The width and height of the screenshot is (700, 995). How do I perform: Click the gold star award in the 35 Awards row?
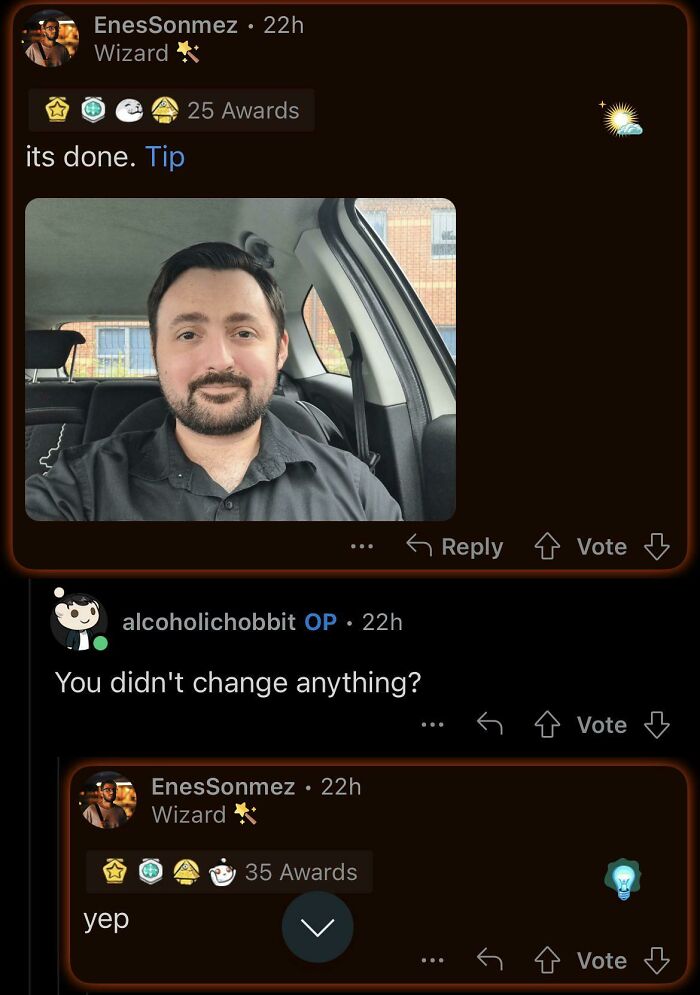tap(114, 872)
